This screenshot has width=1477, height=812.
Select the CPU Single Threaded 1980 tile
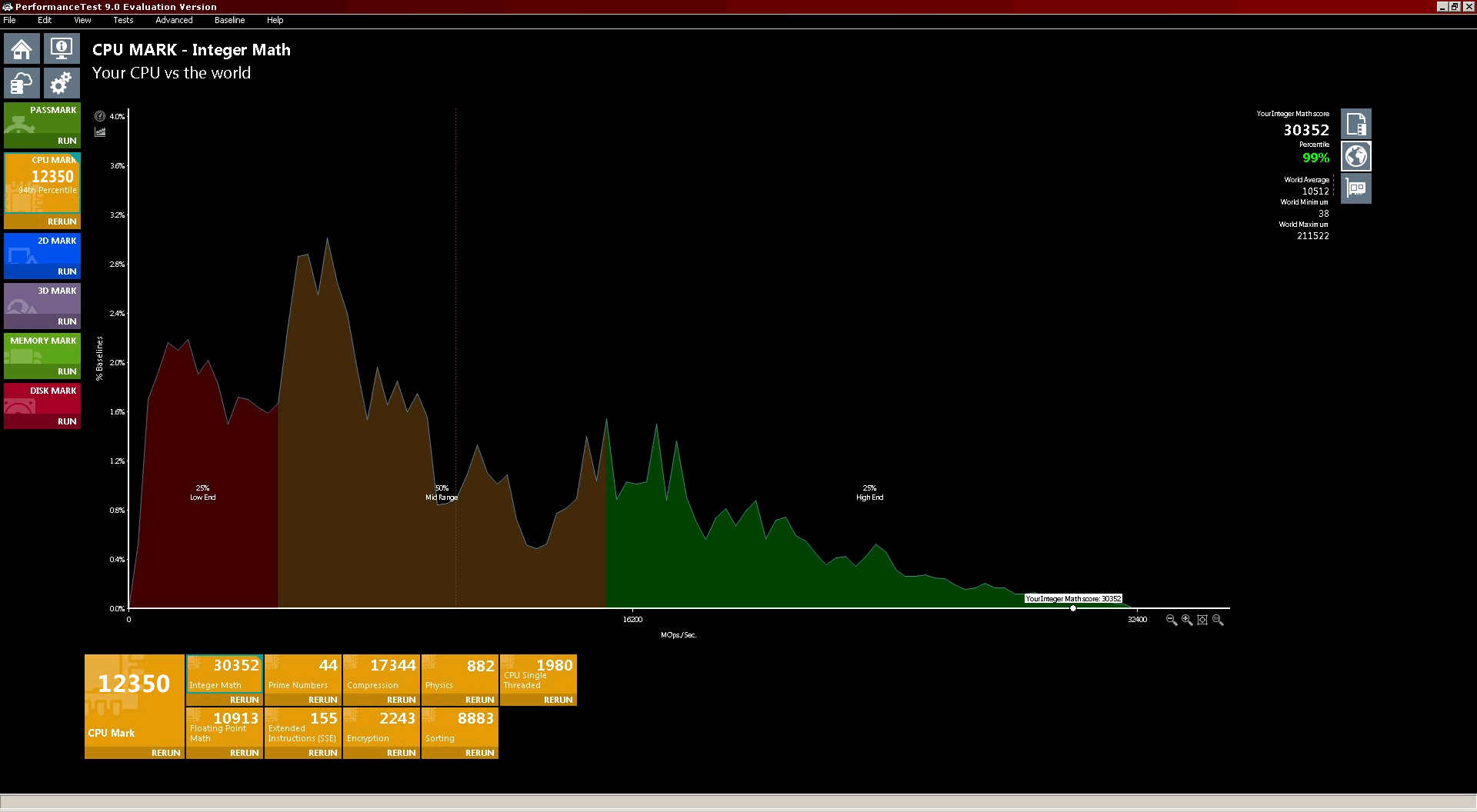point(538,674)
